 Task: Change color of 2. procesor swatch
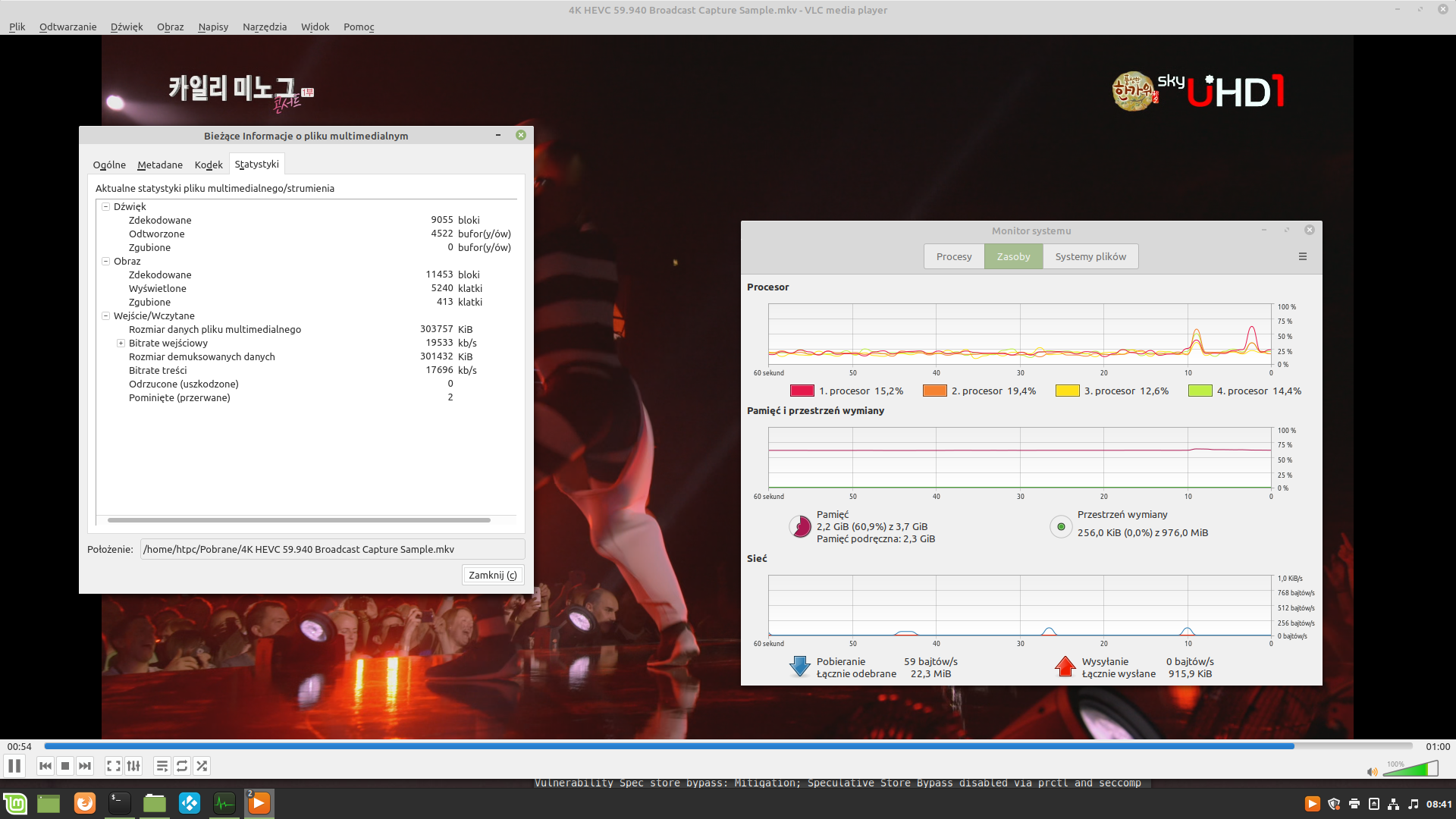[935, 391]
